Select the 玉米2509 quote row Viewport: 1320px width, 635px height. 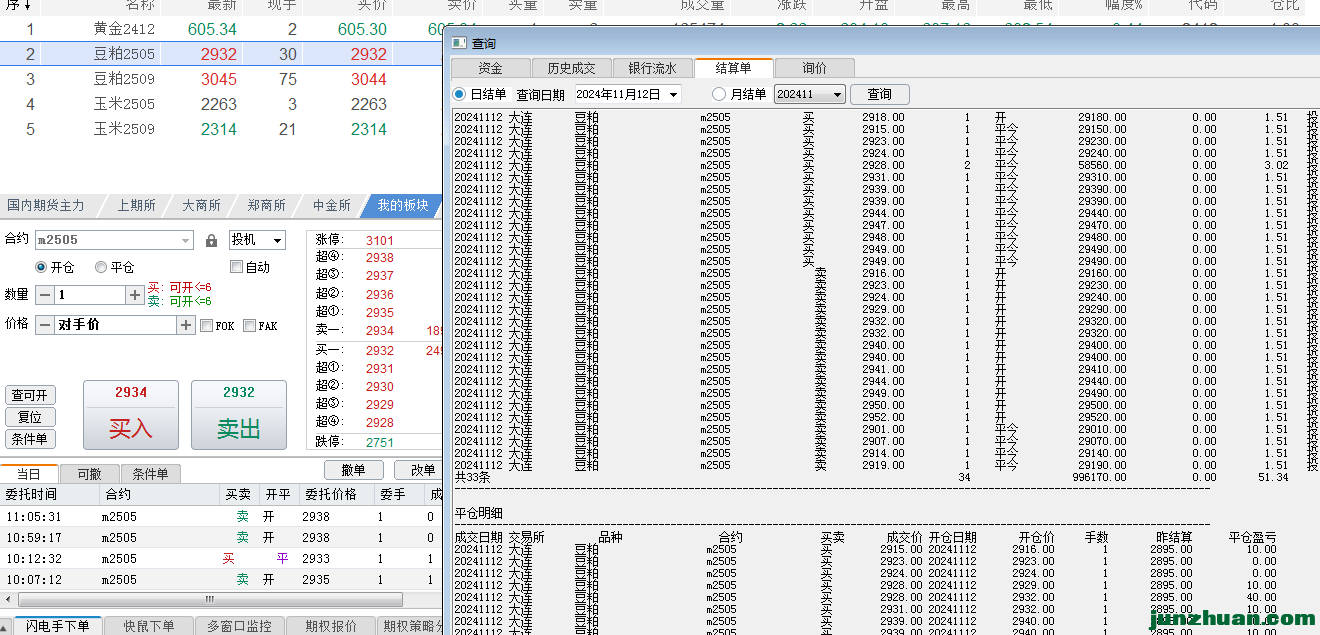(x=221, y=129)
